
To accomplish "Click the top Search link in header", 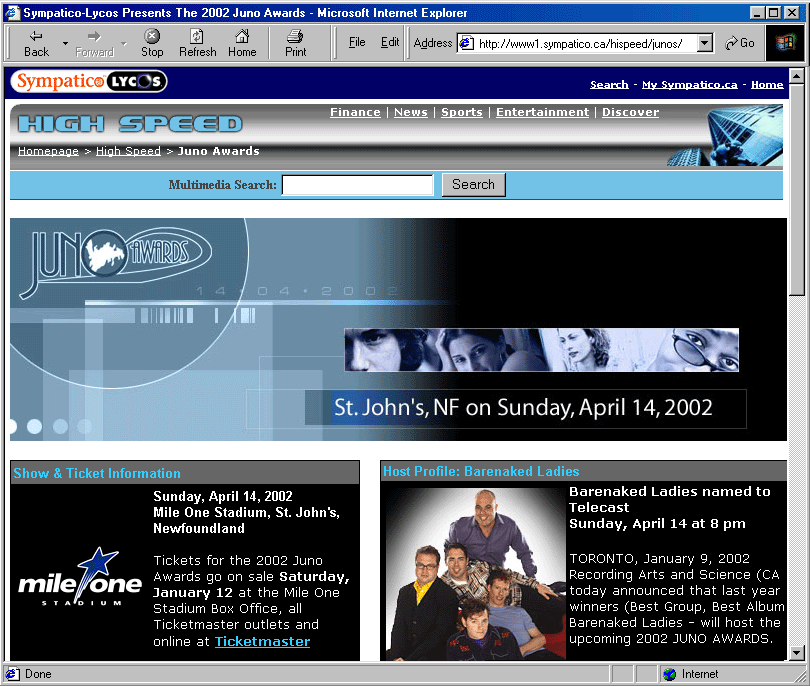I will [609, 85].
